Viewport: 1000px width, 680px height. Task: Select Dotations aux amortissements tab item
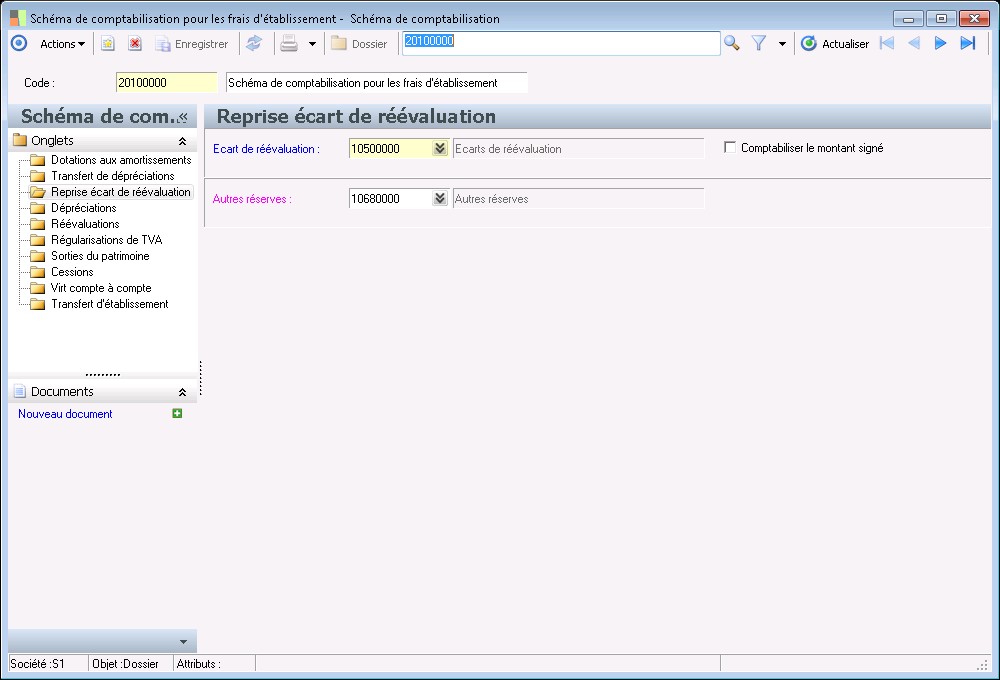[x=120, y=160]
